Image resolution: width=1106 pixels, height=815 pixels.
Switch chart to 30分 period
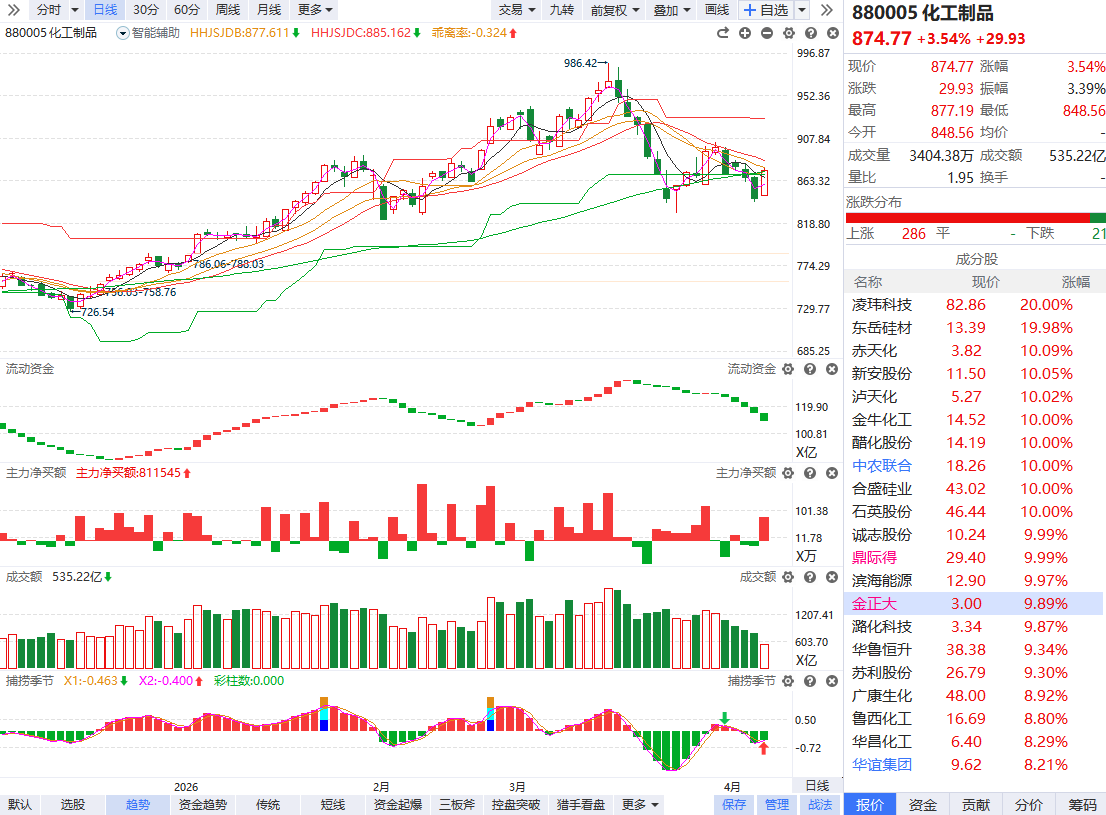tap(145, 10)
